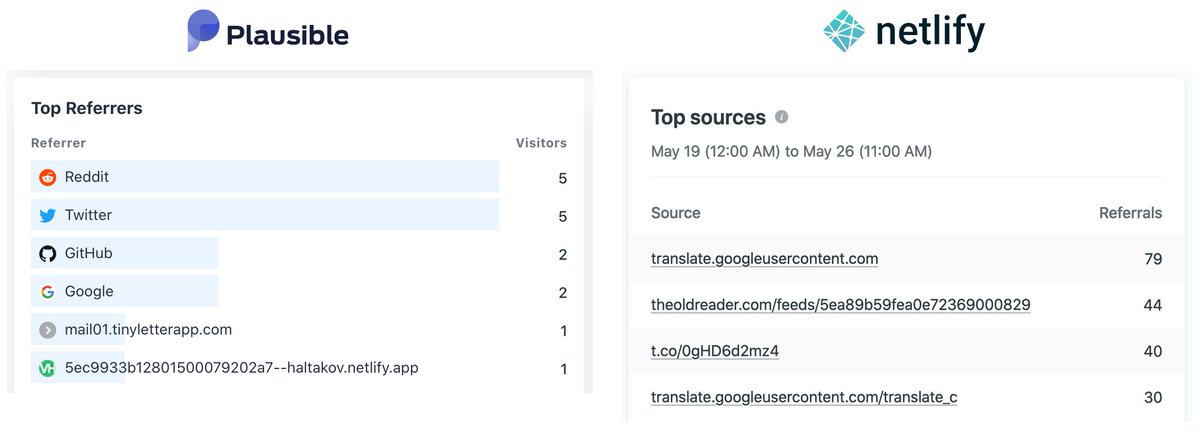
Task: Click the Top sources heading
Action: [708, 118]
